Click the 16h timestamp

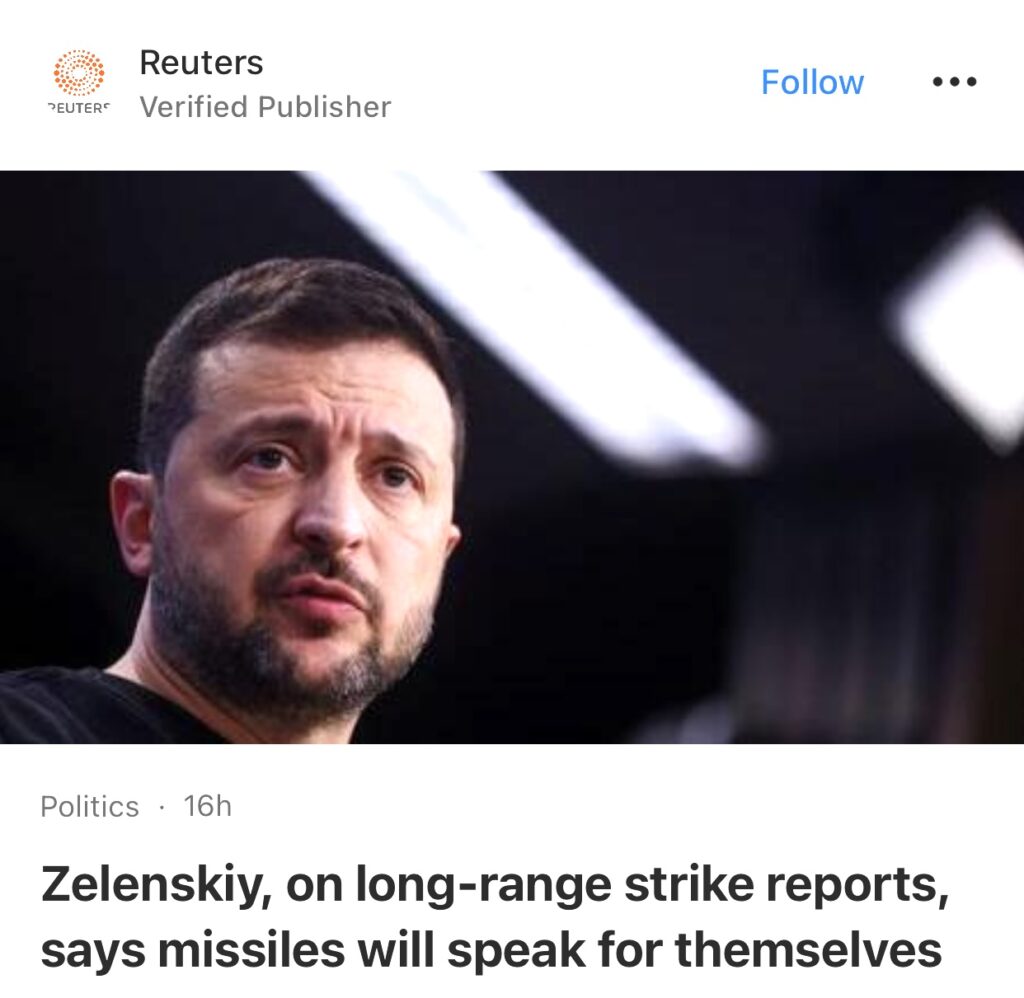tap(208, 806)
